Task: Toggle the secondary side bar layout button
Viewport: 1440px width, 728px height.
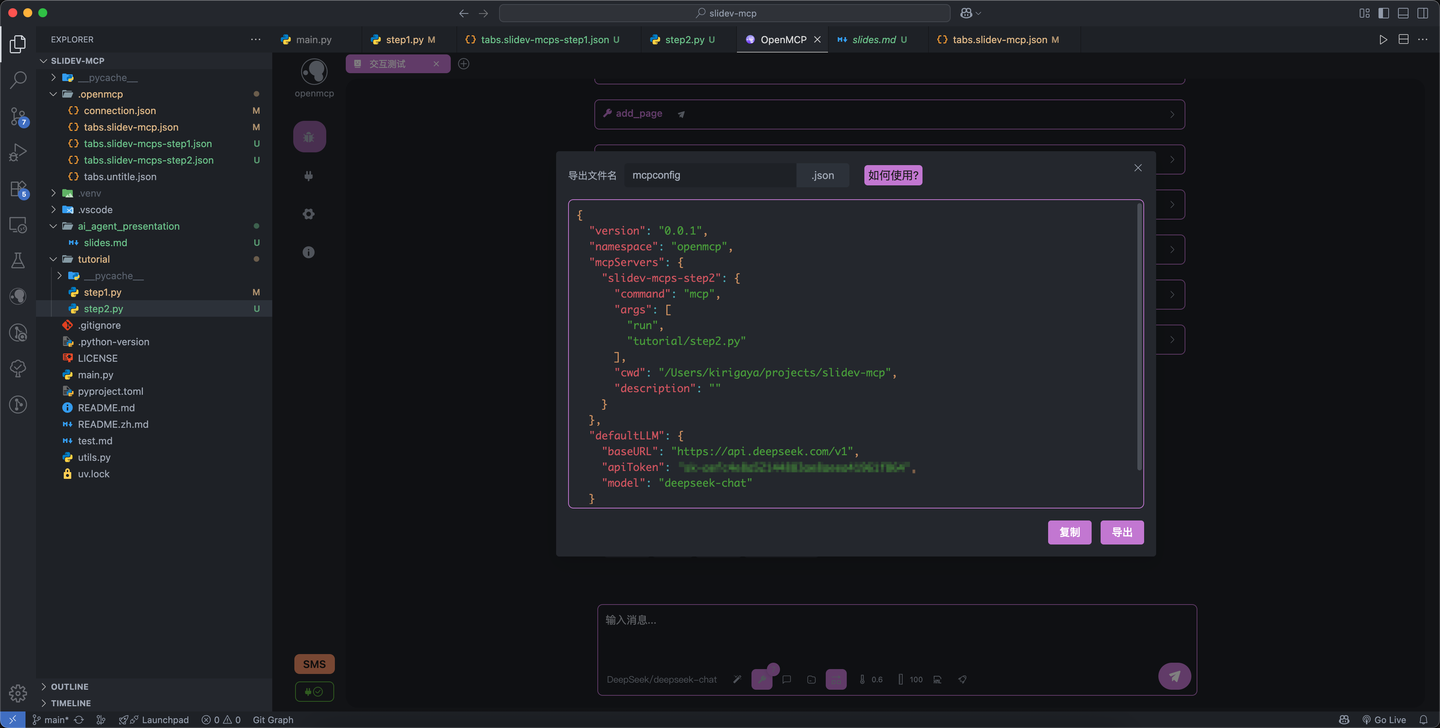Action: 1423,13
